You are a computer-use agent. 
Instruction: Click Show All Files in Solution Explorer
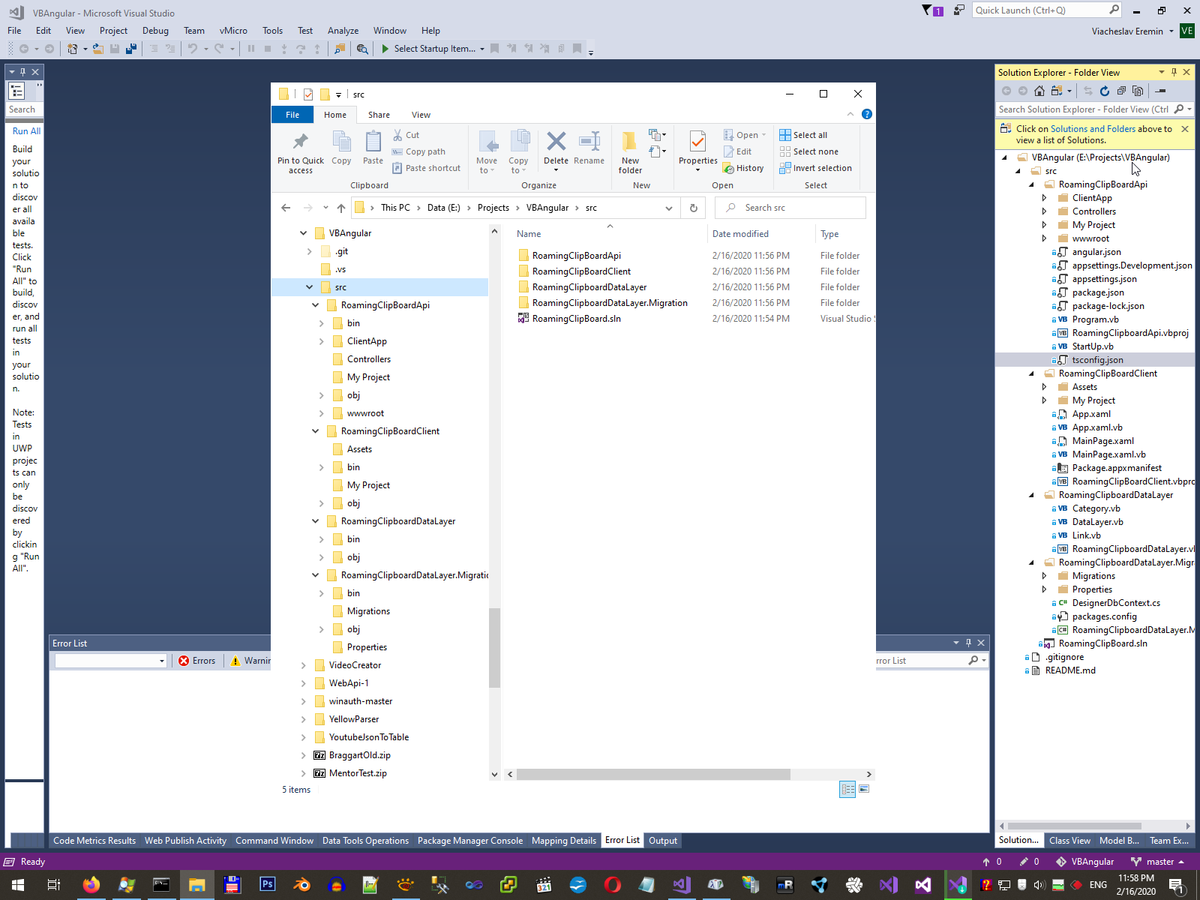(1138, 91)
